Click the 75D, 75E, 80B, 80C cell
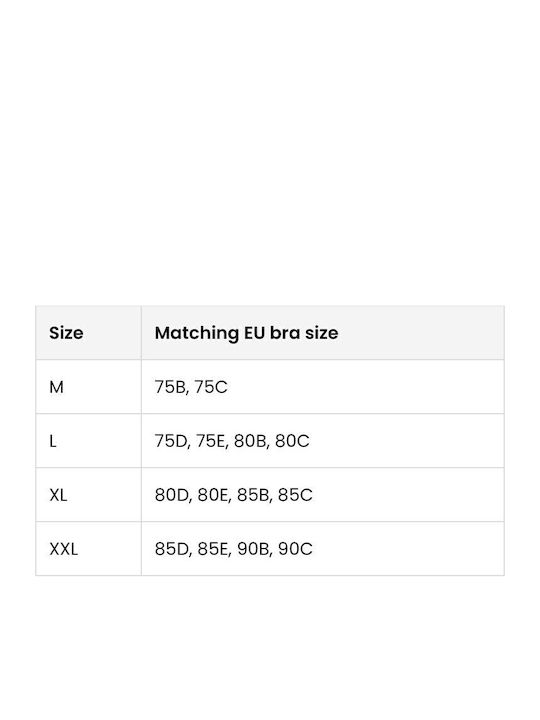 click(323, 441)
